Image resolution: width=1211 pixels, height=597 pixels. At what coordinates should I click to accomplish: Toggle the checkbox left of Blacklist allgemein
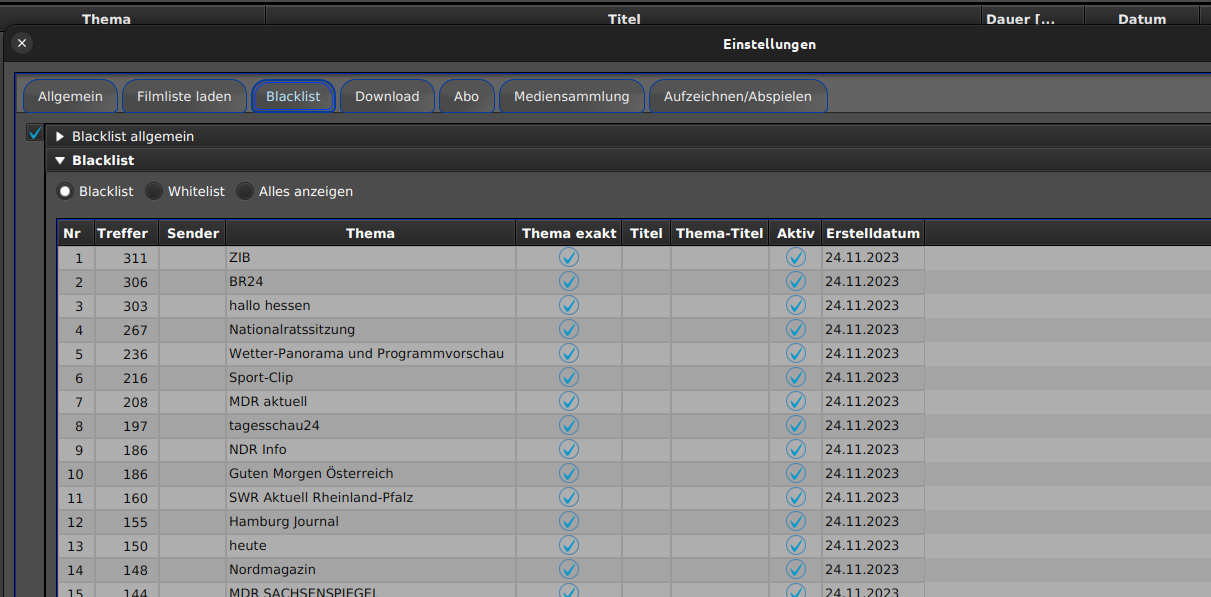tap(35, 132)
